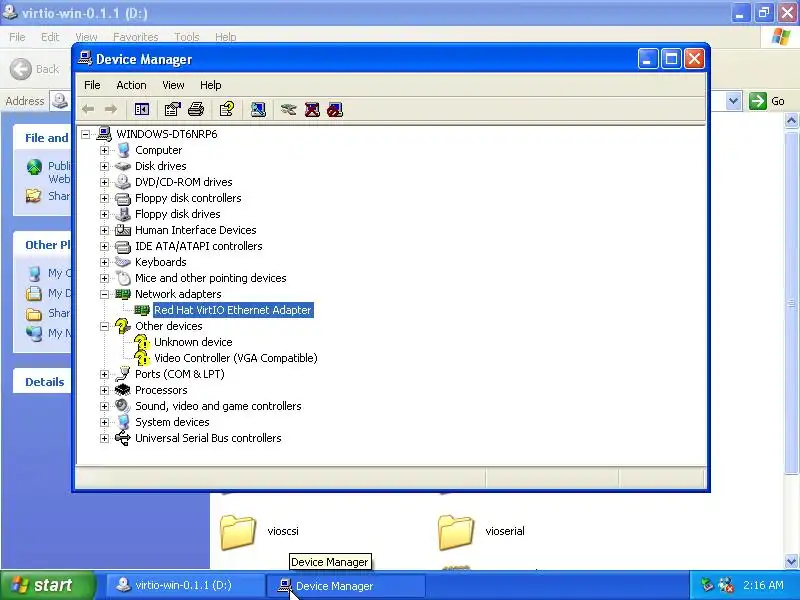
Task: Open the Favorites menu in Explorer window
Action: (135, 37)
